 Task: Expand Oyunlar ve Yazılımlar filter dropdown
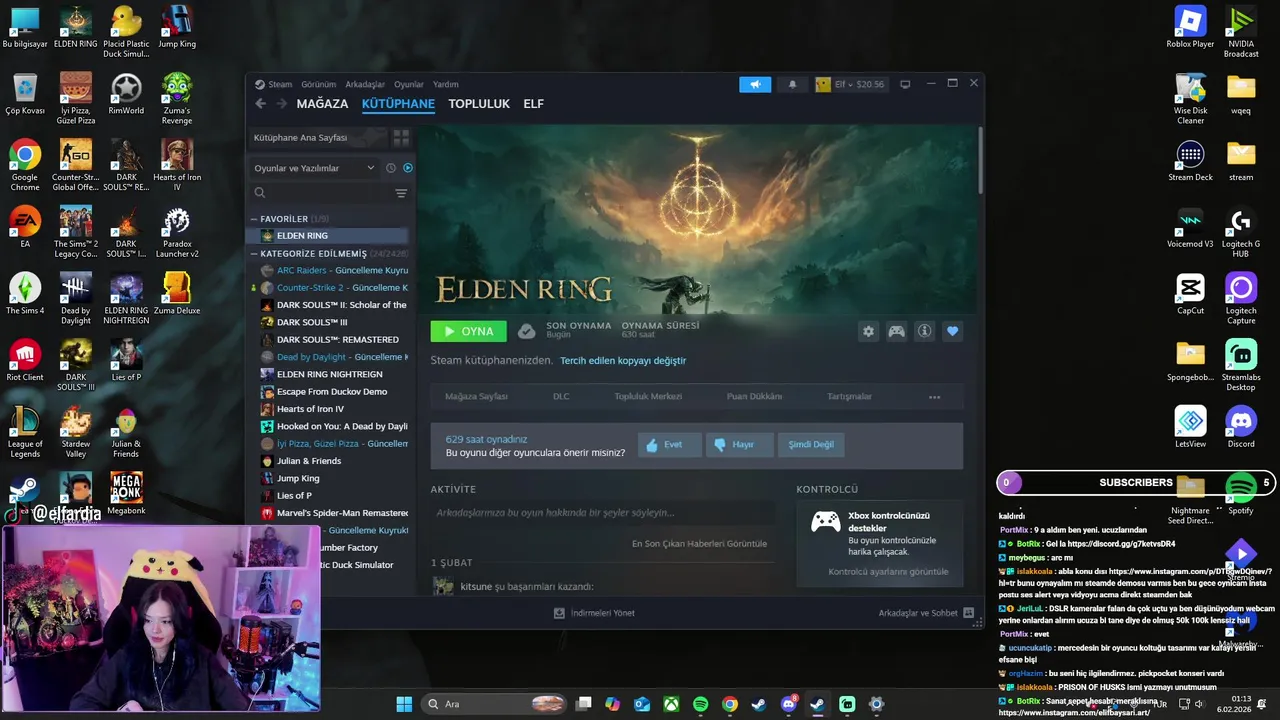pos(314,168)
